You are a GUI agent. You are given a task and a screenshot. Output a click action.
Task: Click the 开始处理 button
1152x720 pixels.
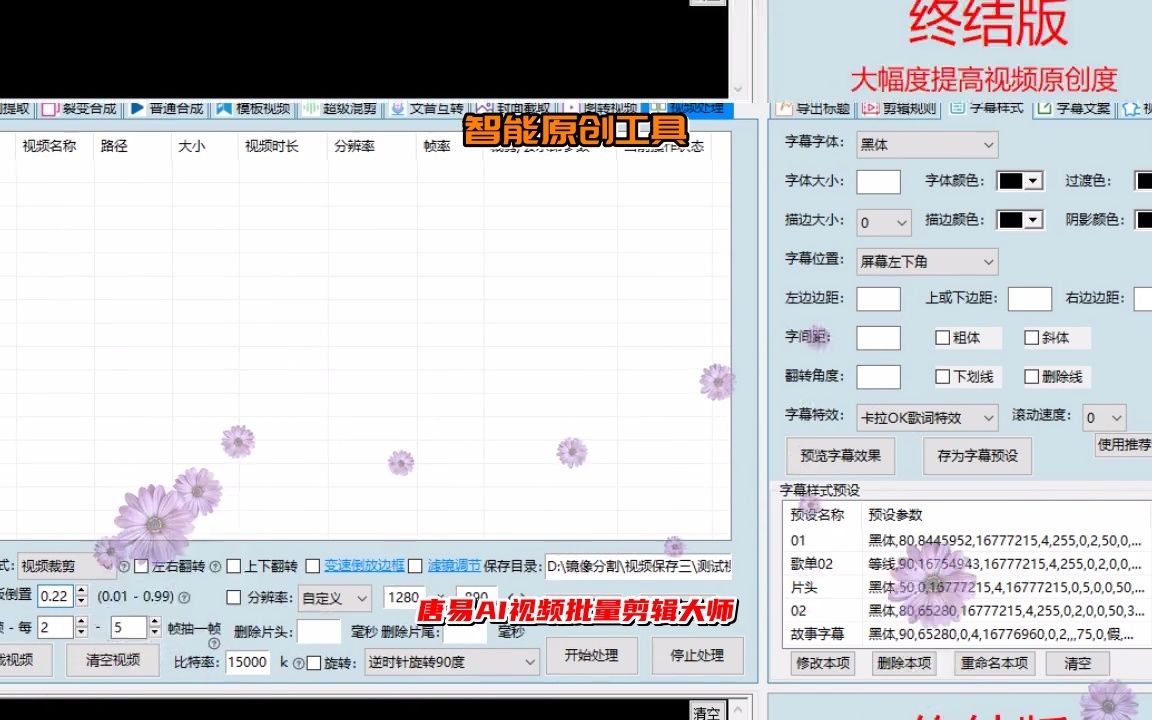tap(592, 656)
